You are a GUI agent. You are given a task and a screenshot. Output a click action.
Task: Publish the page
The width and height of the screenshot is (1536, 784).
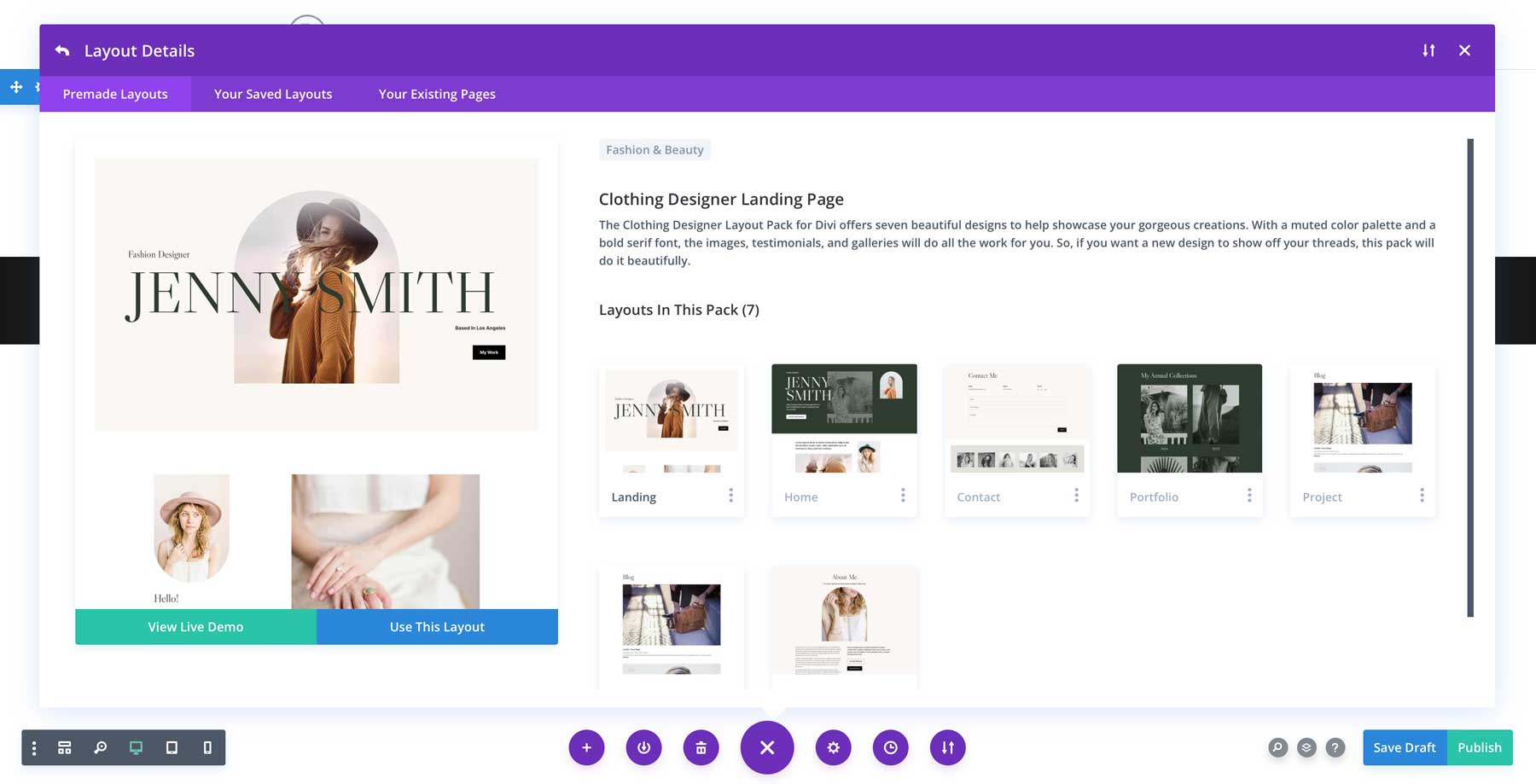coord(1480,747)
